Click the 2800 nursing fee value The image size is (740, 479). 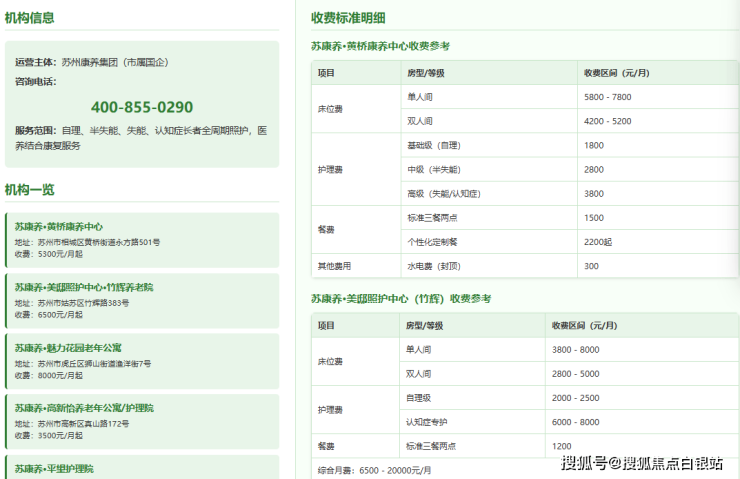(x=594, y=169)
